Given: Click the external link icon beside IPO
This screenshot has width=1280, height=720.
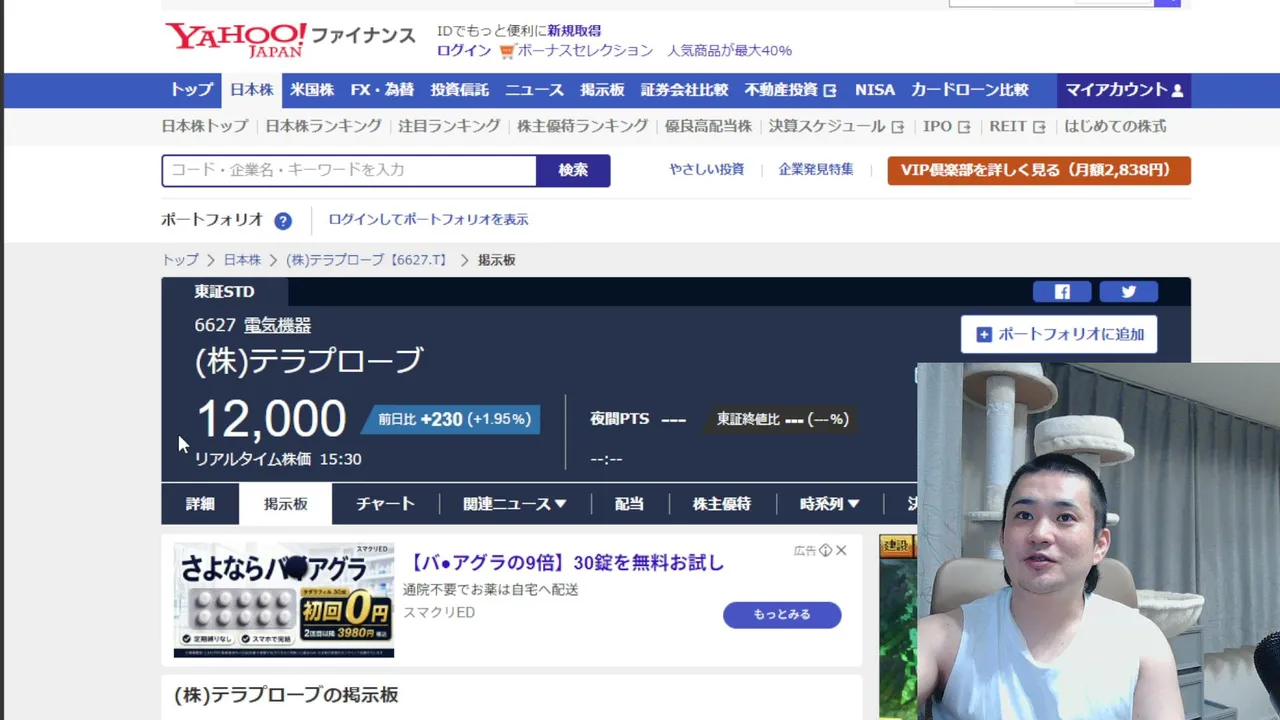Looking at the screenshot, I should (964, 127).
